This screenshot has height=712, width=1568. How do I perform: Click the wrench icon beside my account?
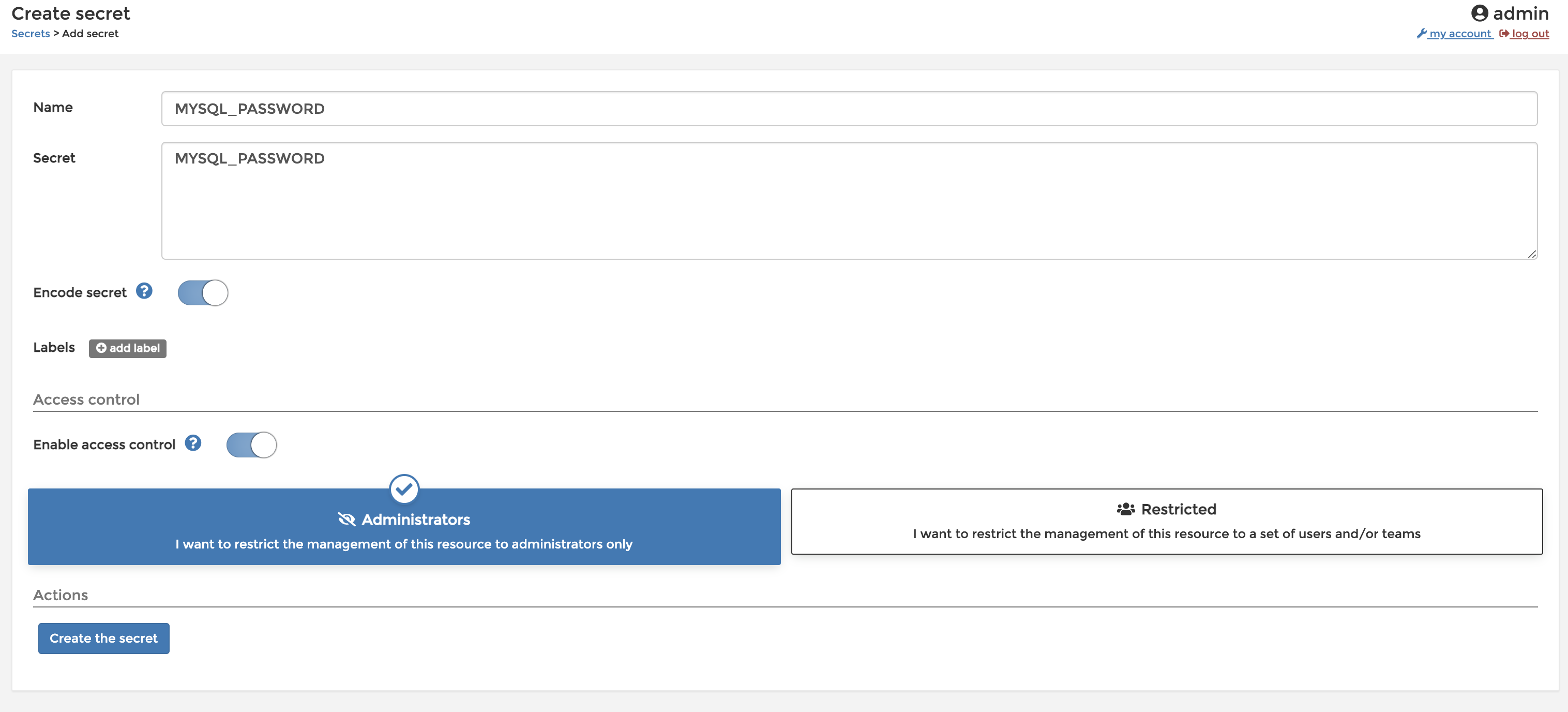click(1421, 34)
